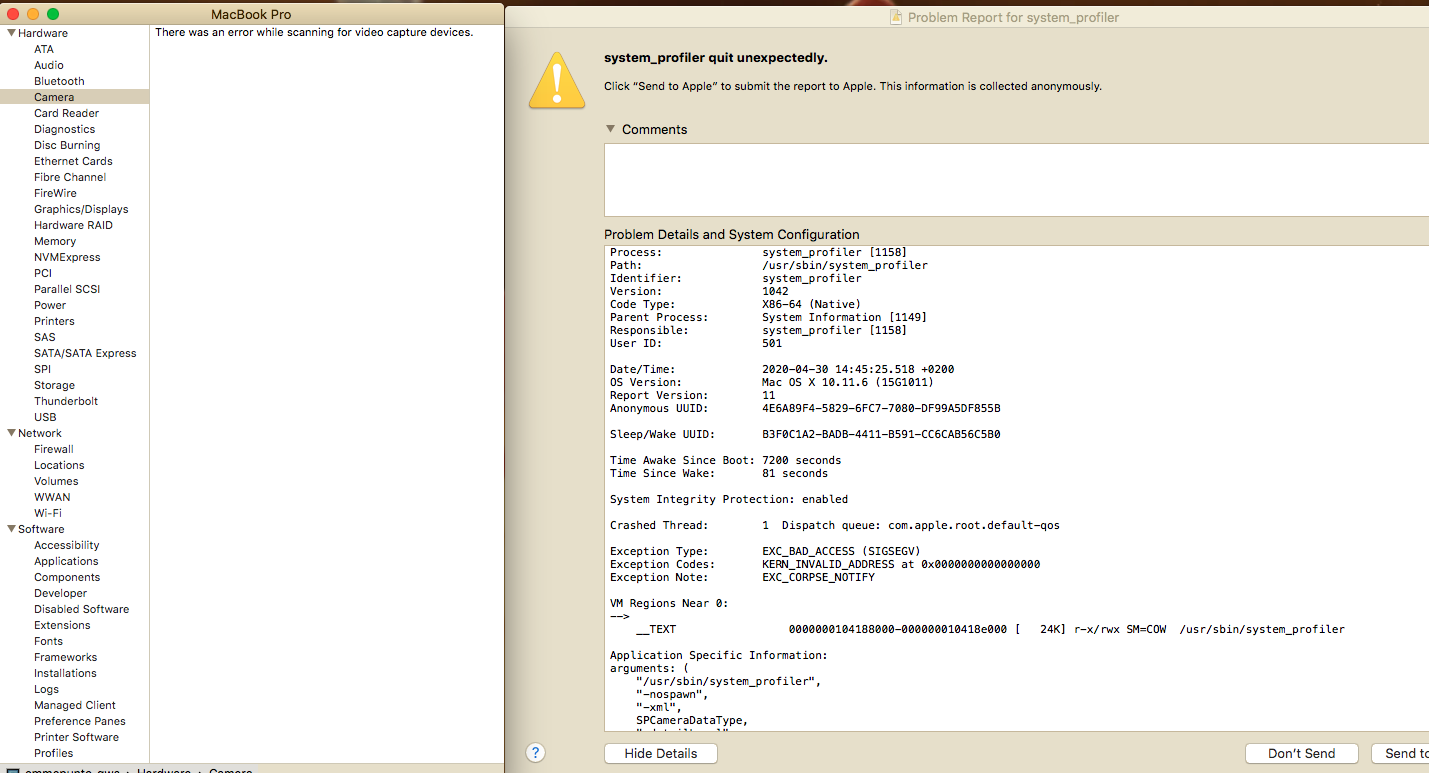Select Bluetooth in the sidebar

click(x=59, y=81)
